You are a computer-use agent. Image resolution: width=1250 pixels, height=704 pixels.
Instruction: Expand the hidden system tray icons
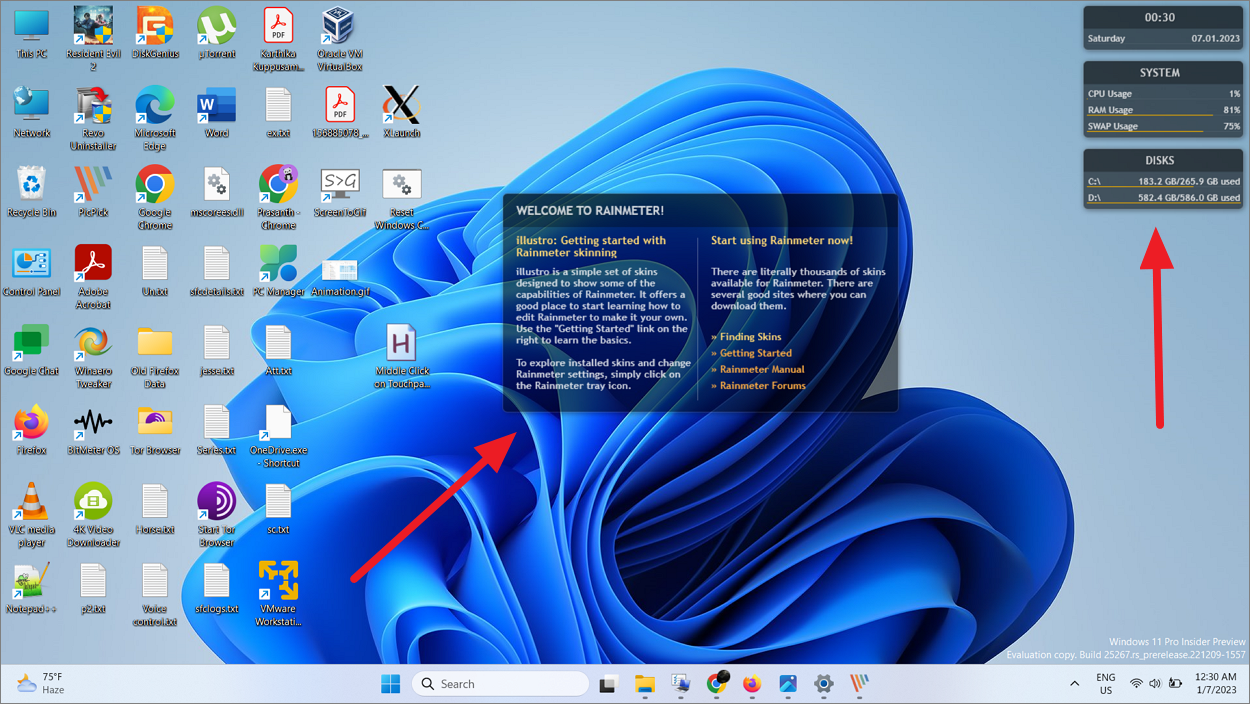[1075, 684]
